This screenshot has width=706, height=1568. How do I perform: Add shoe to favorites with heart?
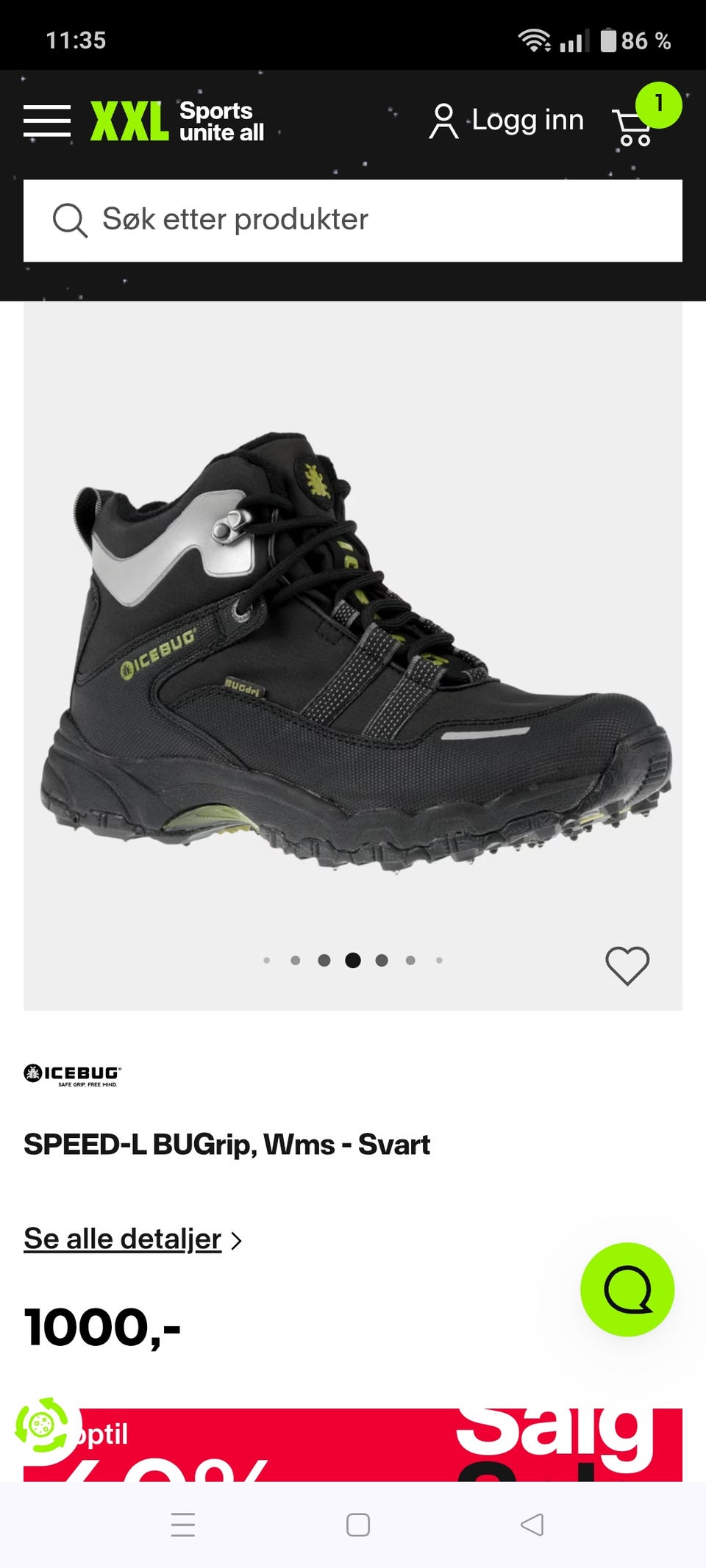pyautogui.click(x=627, y=965)
